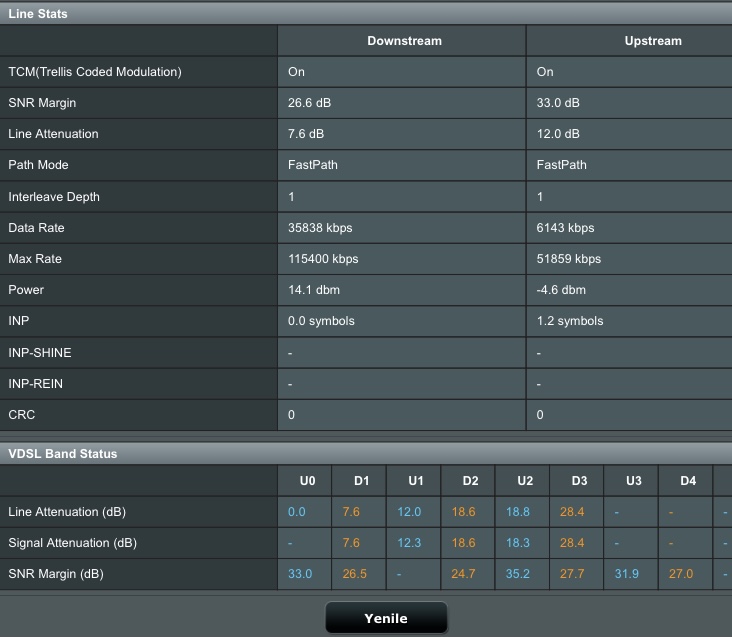Select U0 Line Attenuation value 0.0
Screen dimensions: 732x637
[296, 512]
